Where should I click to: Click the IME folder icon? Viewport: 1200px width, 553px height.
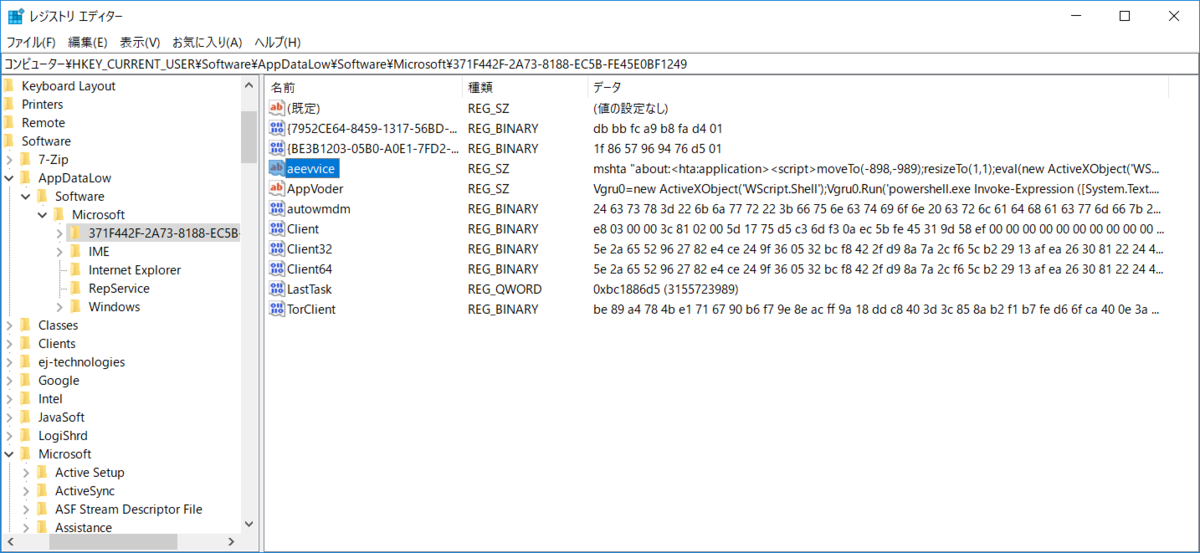[x=76, y=251]
